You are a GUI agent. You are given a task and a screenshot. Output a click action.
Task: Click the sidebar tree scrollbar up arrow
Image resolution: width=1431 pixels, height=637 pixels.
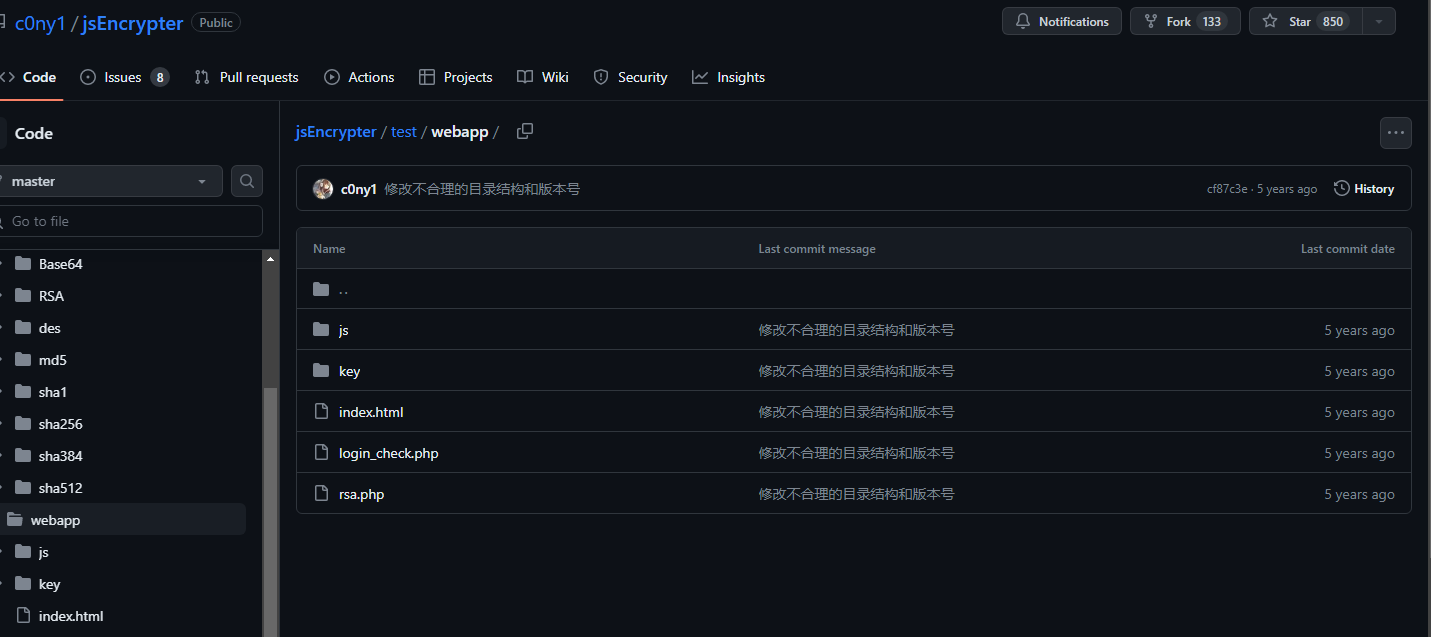point(270,259)
